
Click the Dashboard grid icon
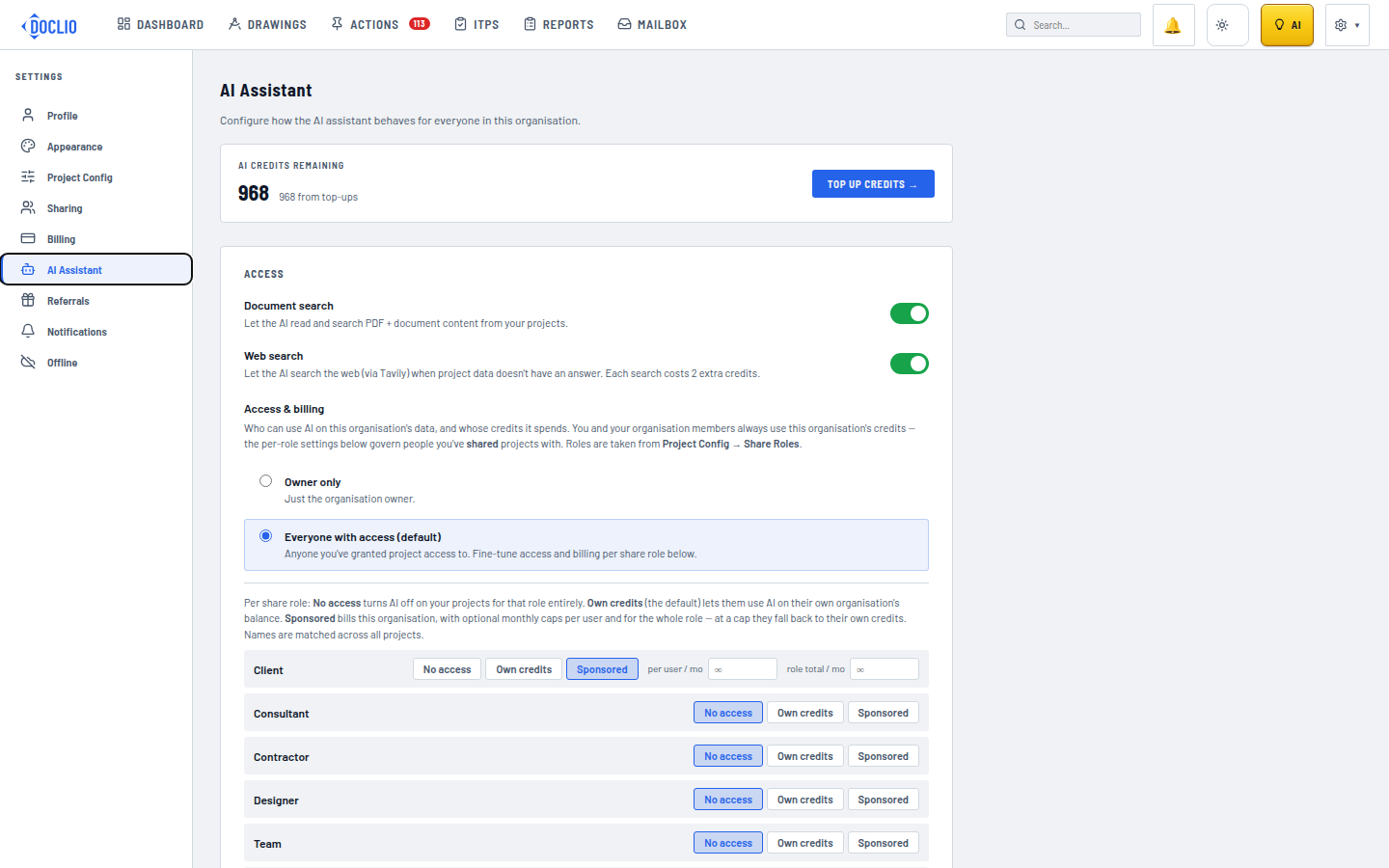tap(123, 24)
